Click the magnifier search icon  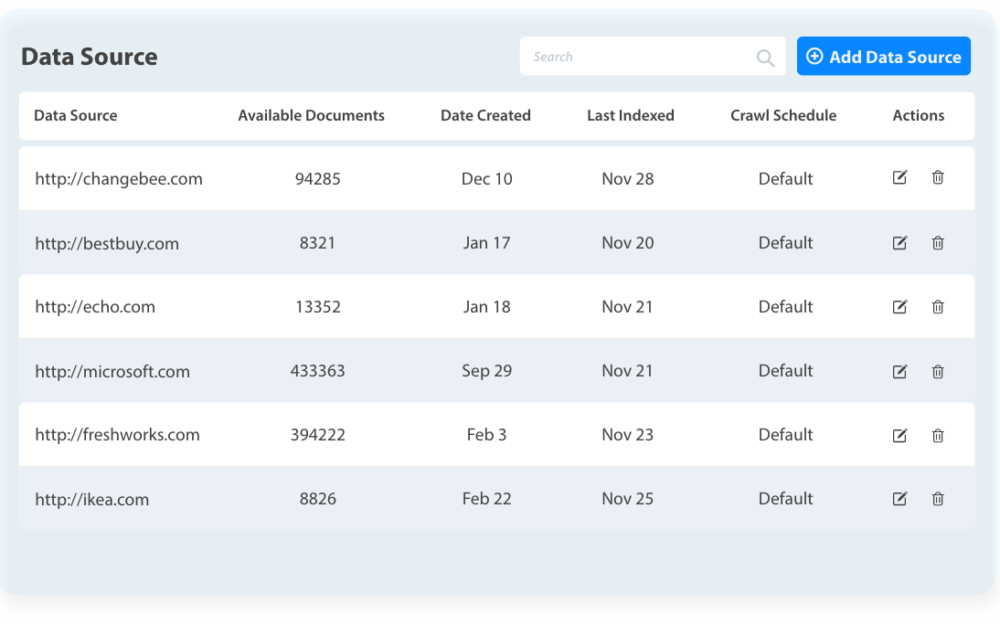(765, 58)
